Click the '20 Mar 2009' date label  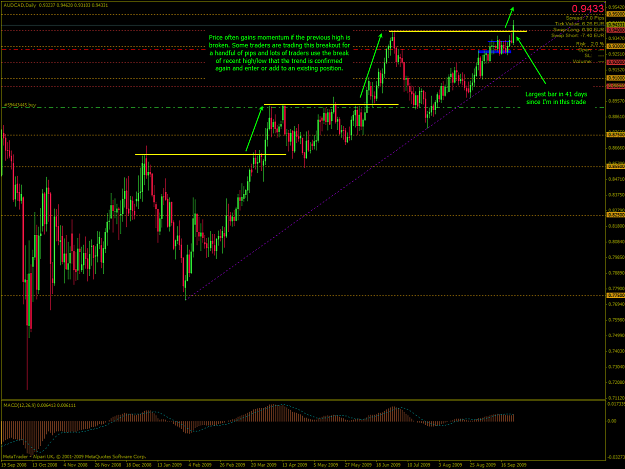point(263,465)
